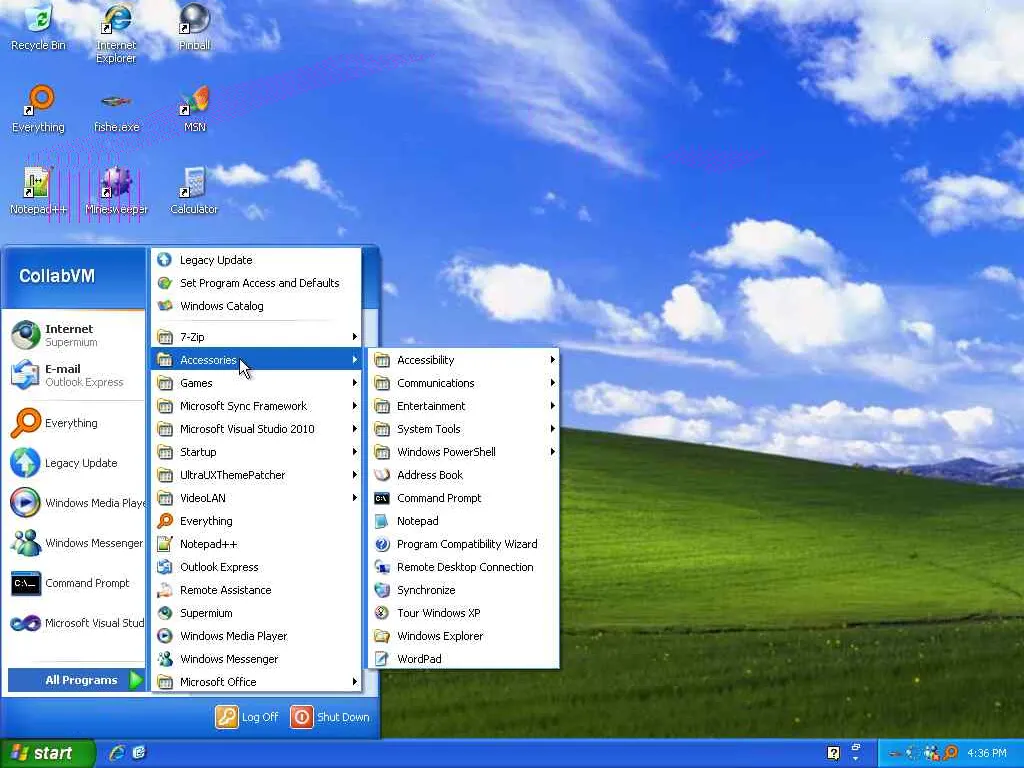The height and width of the screenshot is (768, 1024).
Task: Click the help question mark taskbar icon
Action: 833,753
